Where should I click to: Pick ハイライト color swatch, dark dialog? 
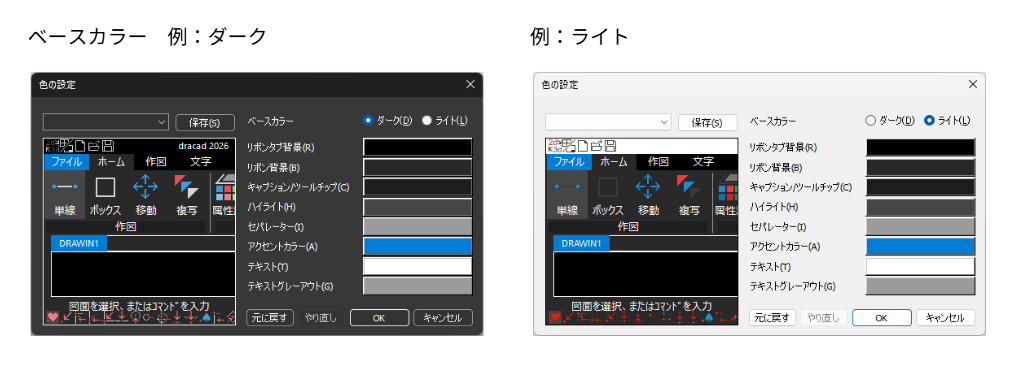pos(418,207)
